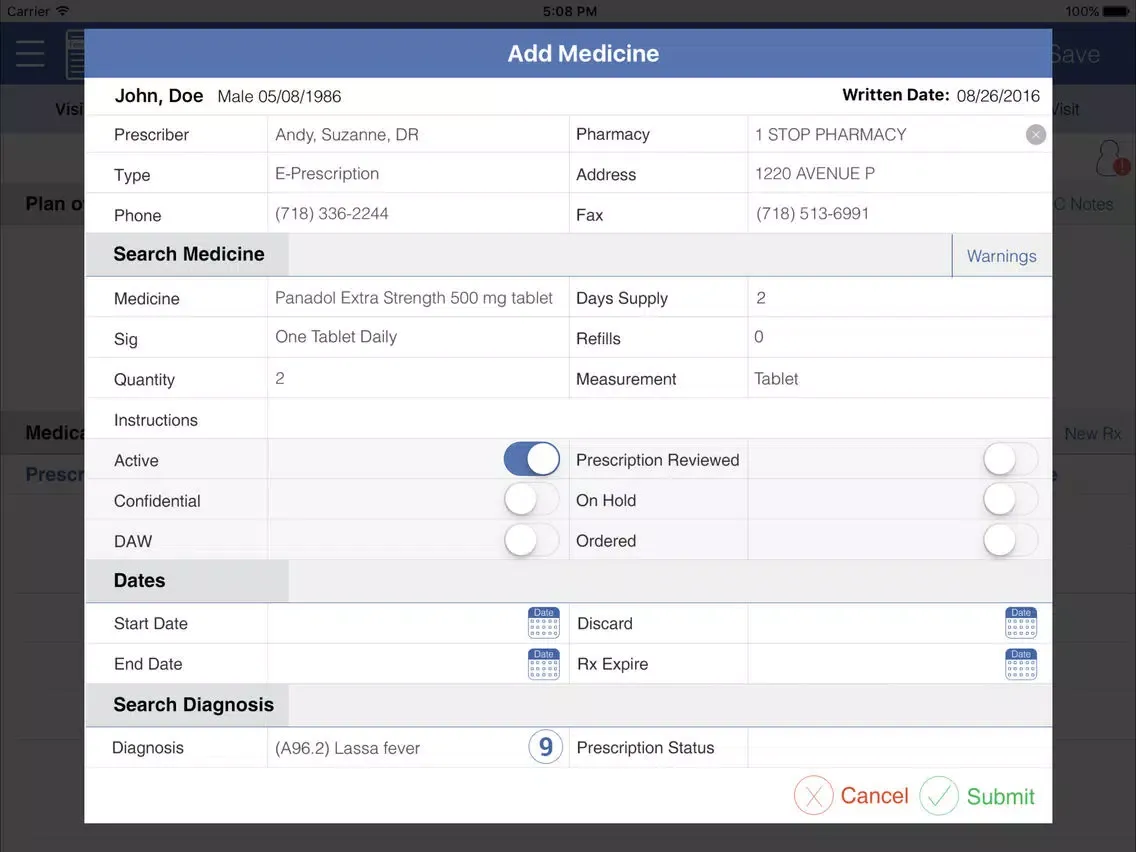Open the Start Date calendar picker

click(x=543, y=623)
